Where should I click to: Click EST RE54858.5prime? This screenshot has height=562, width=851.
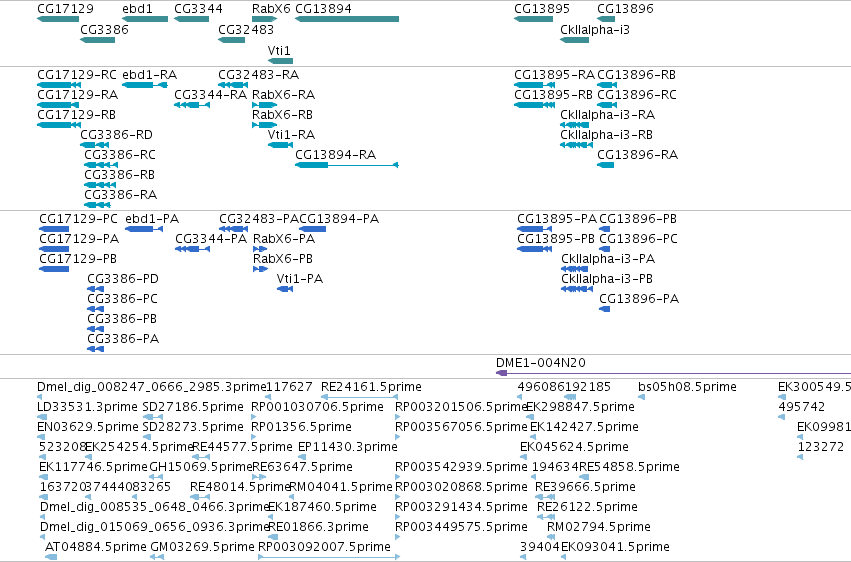tap(629, 467)
